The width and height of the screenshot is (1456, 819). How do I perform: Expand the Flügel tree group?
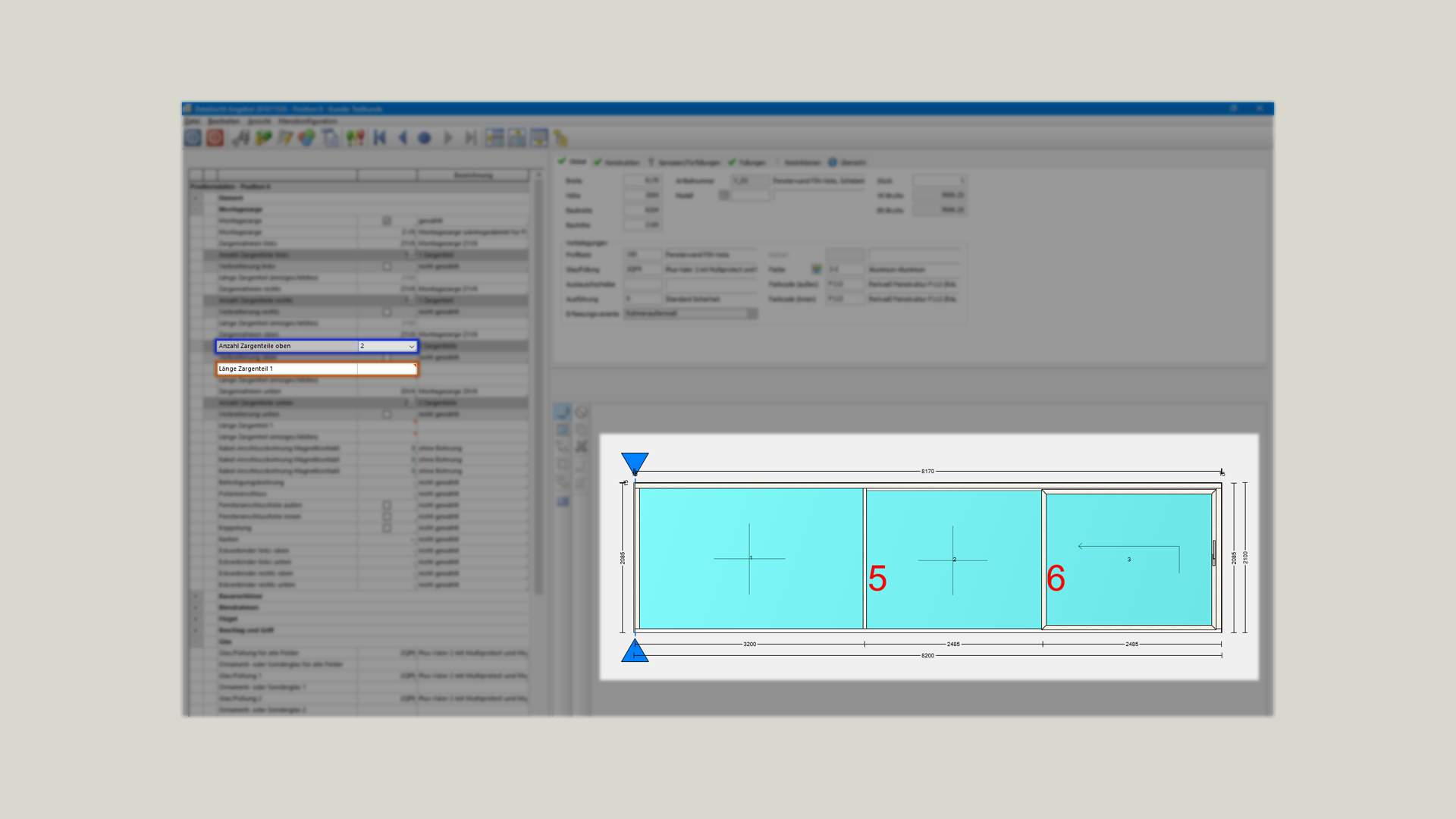196,619
